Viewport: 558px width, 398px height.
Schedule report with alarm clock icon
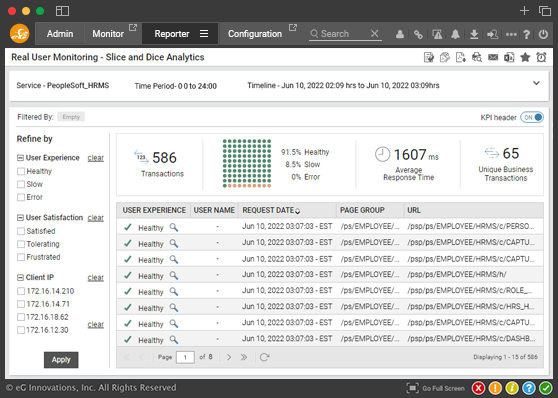pos(541,57)
